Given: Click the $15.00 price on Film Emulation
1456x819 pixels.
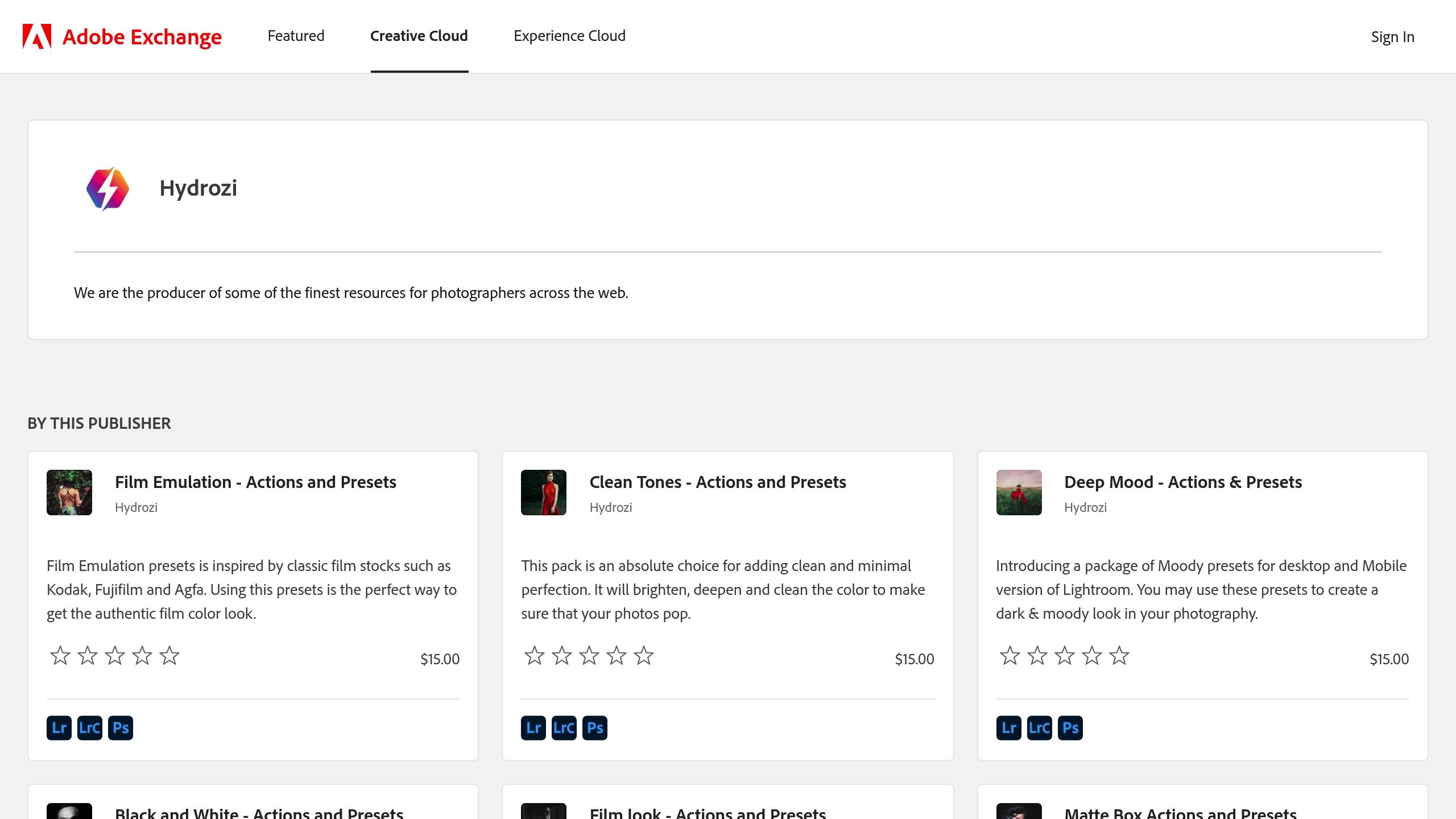Looking at the screenshot, I should point(440,659).
